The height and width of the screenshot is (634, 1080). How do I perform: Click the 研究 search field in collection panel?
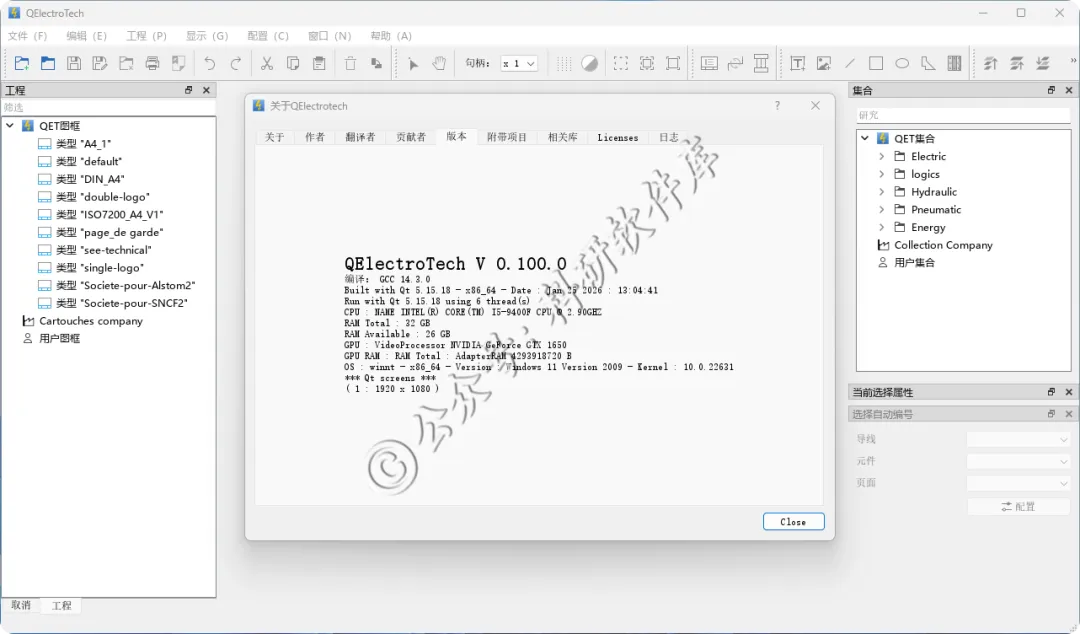[x=962, y=115]
